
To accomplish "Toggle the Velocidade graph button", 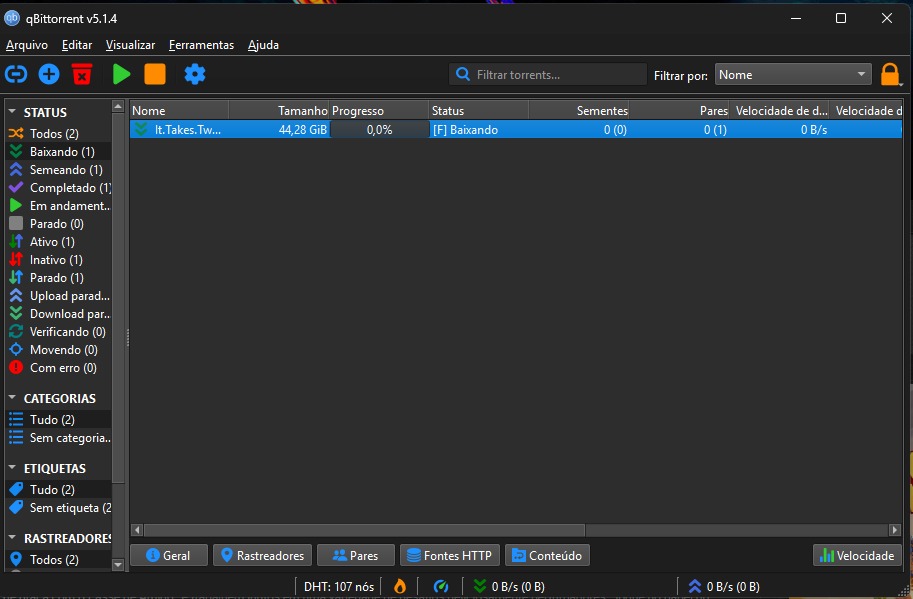I will click(x=857, y=555).
